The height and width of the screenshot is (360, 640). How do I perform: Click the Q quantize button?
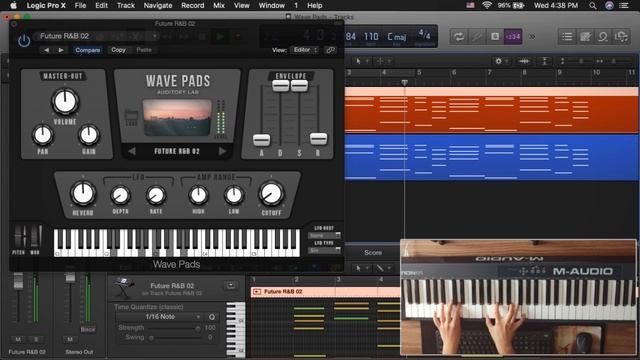(212, 317)
